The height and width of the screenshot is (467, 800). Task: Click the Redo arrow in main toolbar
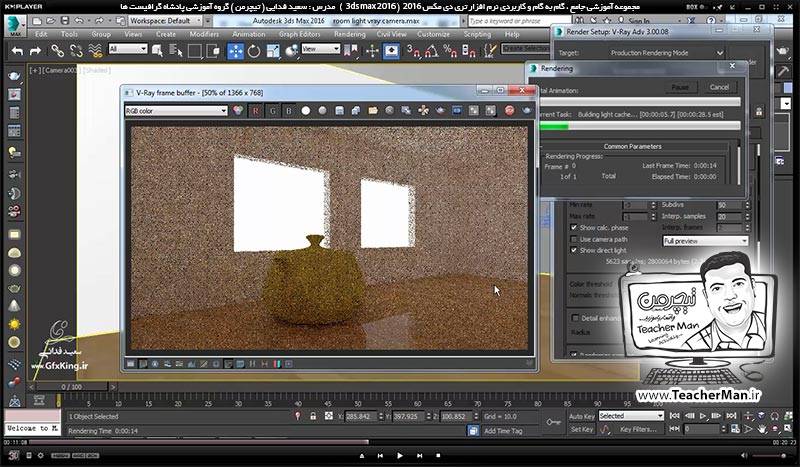pos(35,51)
